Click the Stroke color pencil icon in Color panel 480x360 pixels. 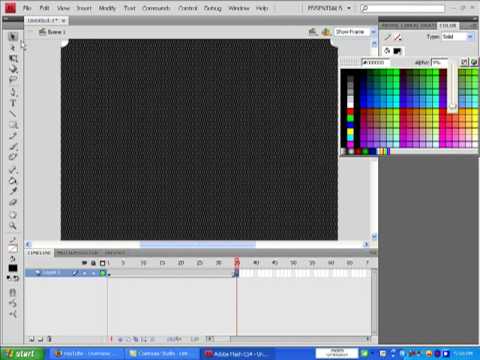point(388,37)
